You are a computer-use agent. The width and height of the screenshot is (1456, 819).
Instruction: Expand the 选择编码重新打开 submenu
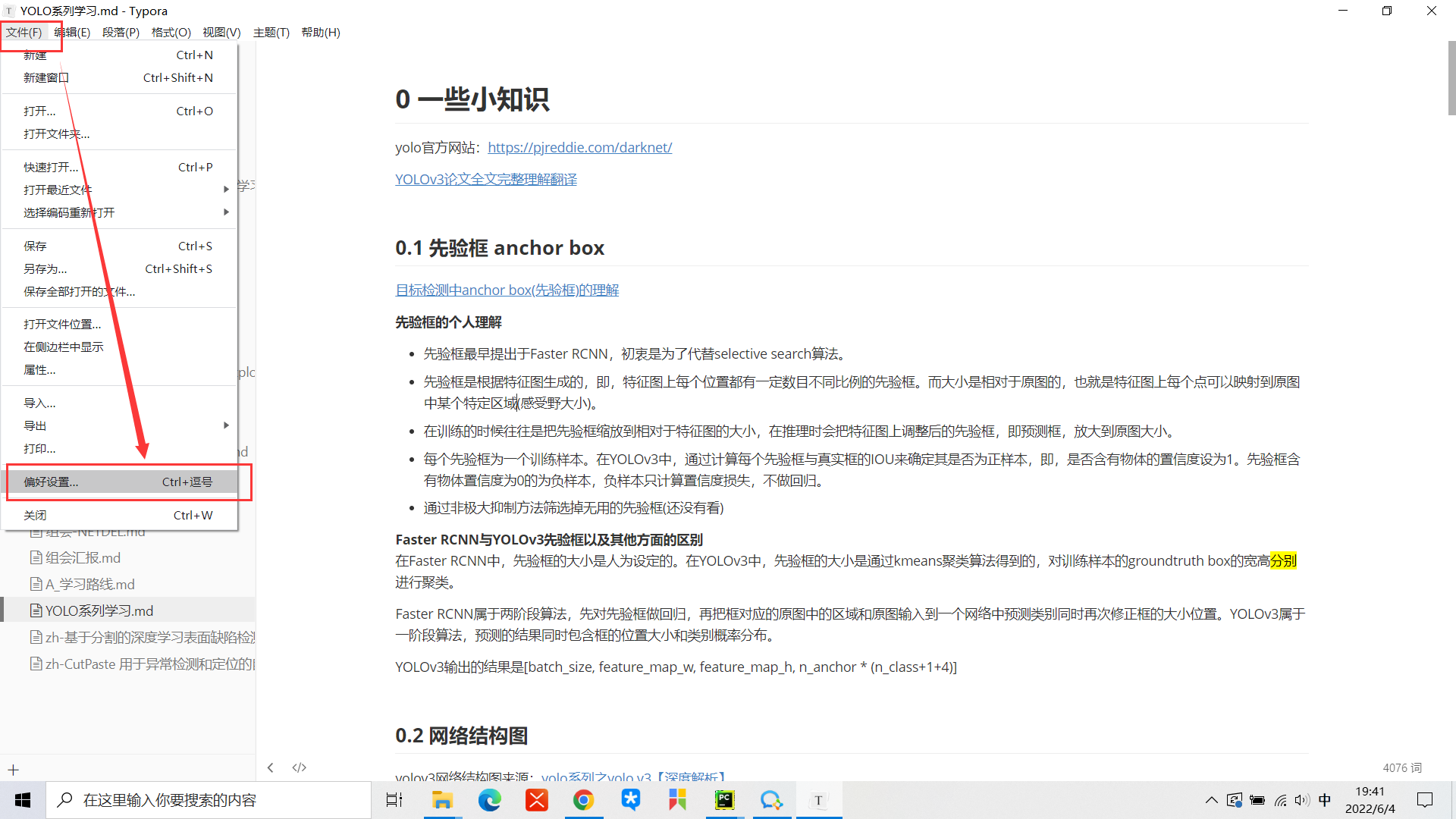point(120,212)
